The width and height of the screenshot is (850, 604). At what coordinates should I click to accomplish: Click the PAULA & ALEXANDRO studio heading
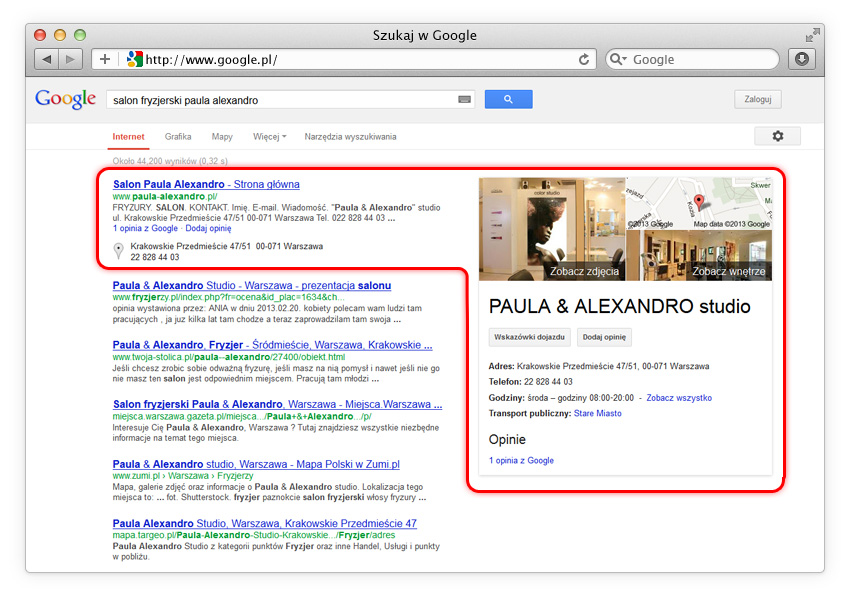point(619,306)
